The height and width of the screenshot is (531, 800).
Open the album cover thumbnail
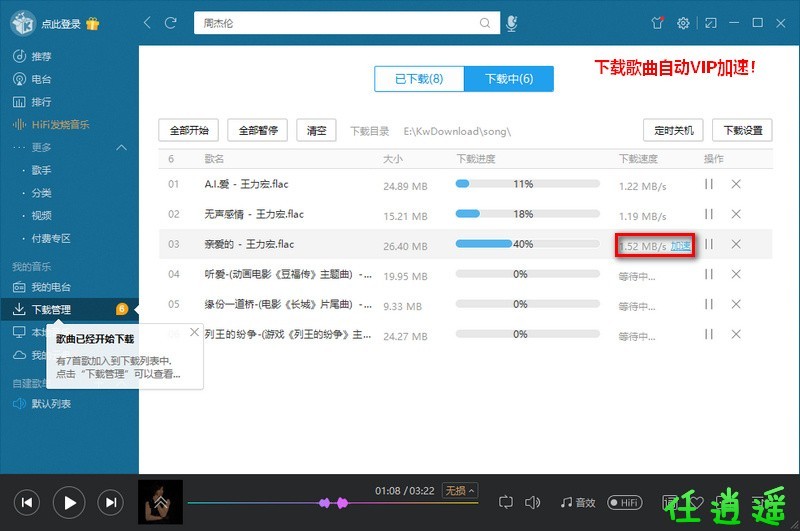[160, 502]
